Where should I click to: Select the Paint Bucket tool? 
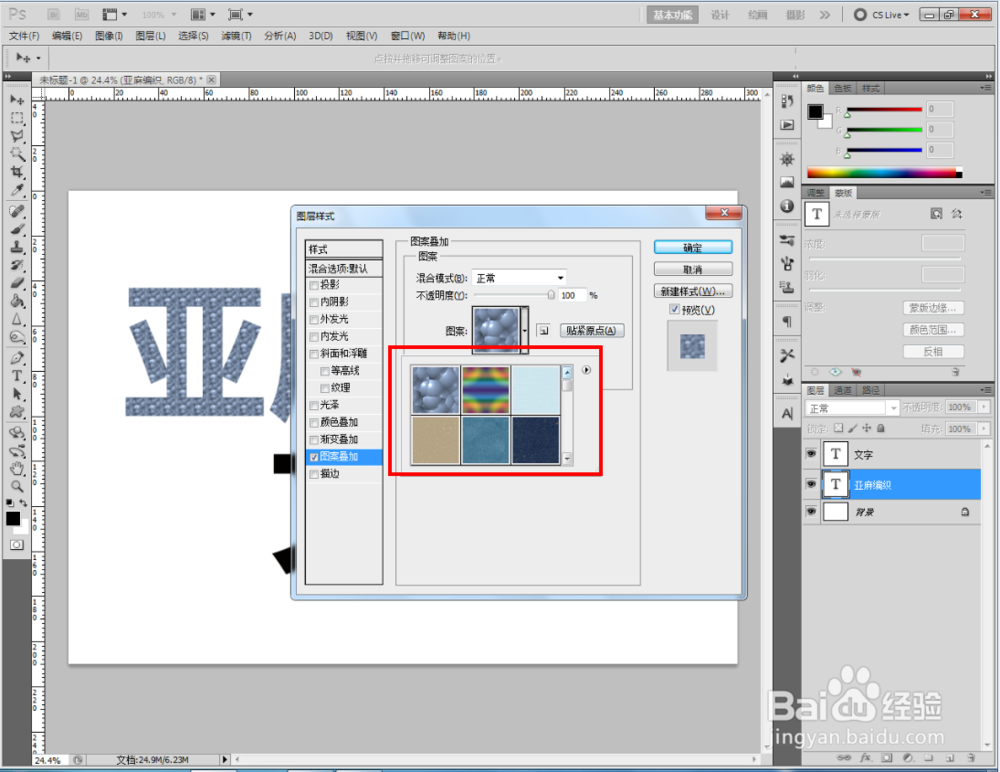tap(17, 301)
